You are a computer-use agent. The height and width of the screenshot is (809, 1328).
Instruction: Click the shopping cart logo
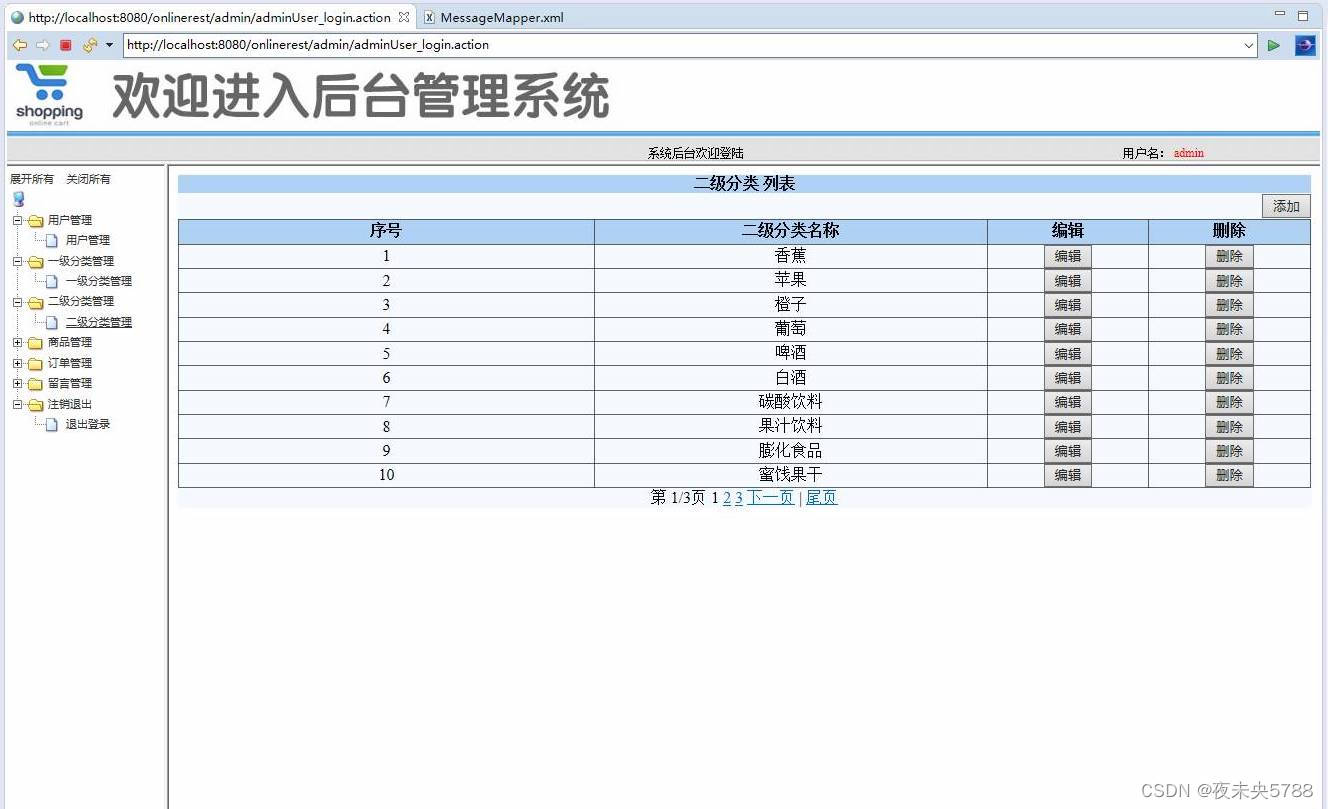click(x=49, y=95)
